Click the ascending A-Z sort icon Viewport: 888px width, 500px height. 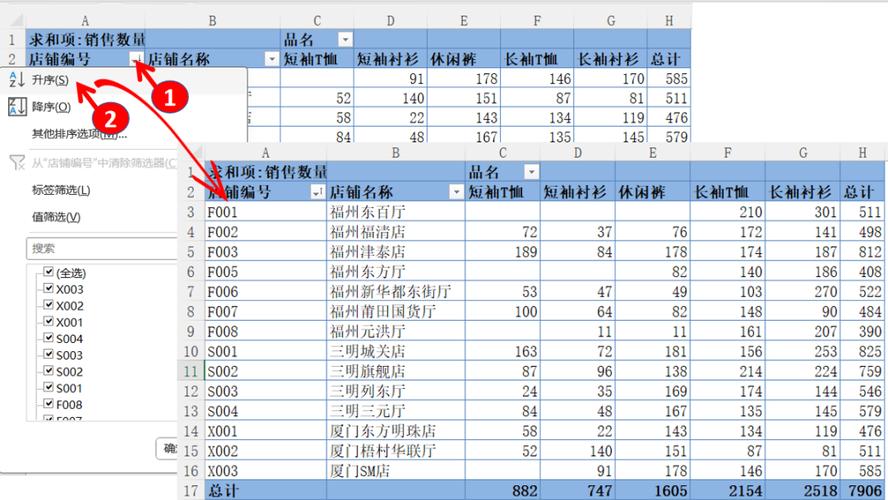tap(17, 80)
